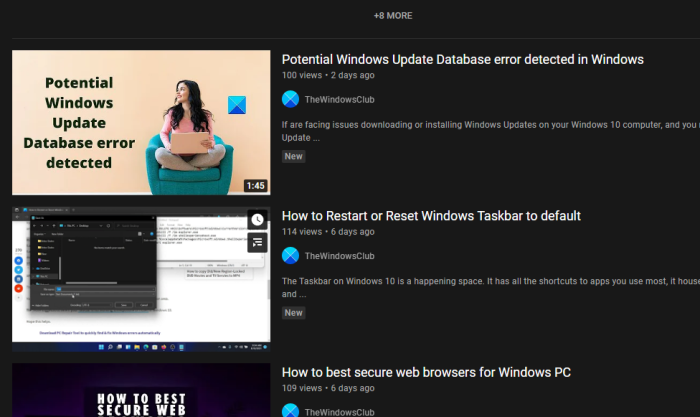This screenshot has height=417, width=700.
Task: Add Taskbar video to Watch Later clock icon
Action: 257,220
